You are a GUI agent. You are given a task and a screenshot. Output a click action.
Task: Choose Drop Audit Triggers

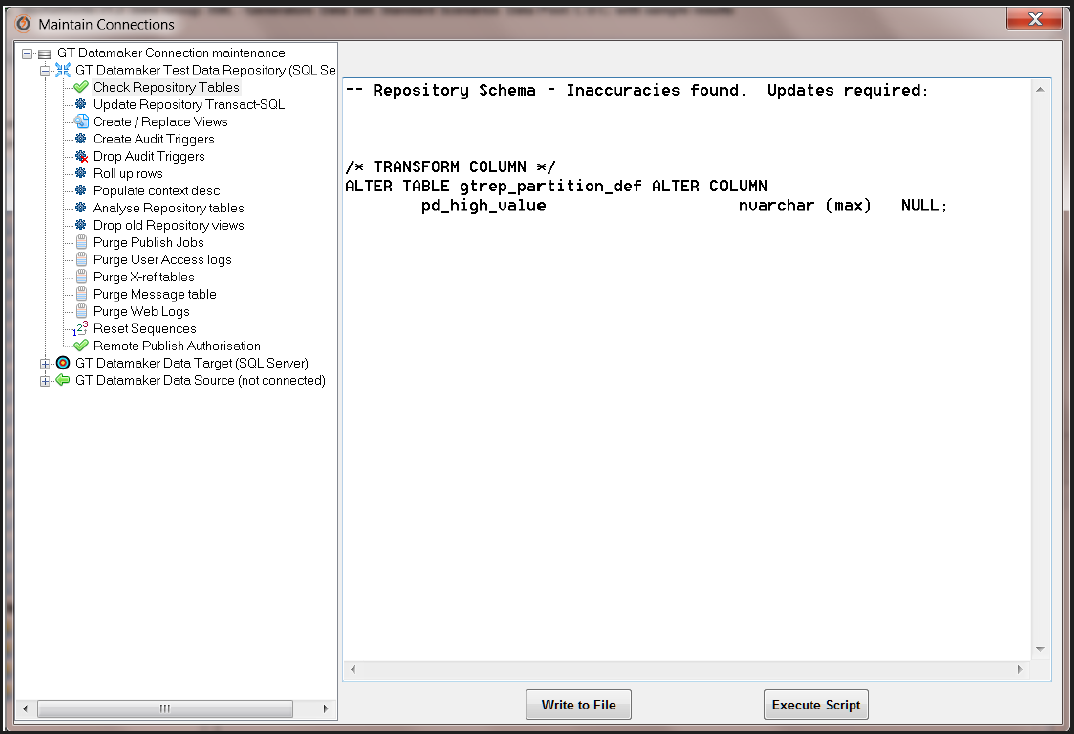149,156
